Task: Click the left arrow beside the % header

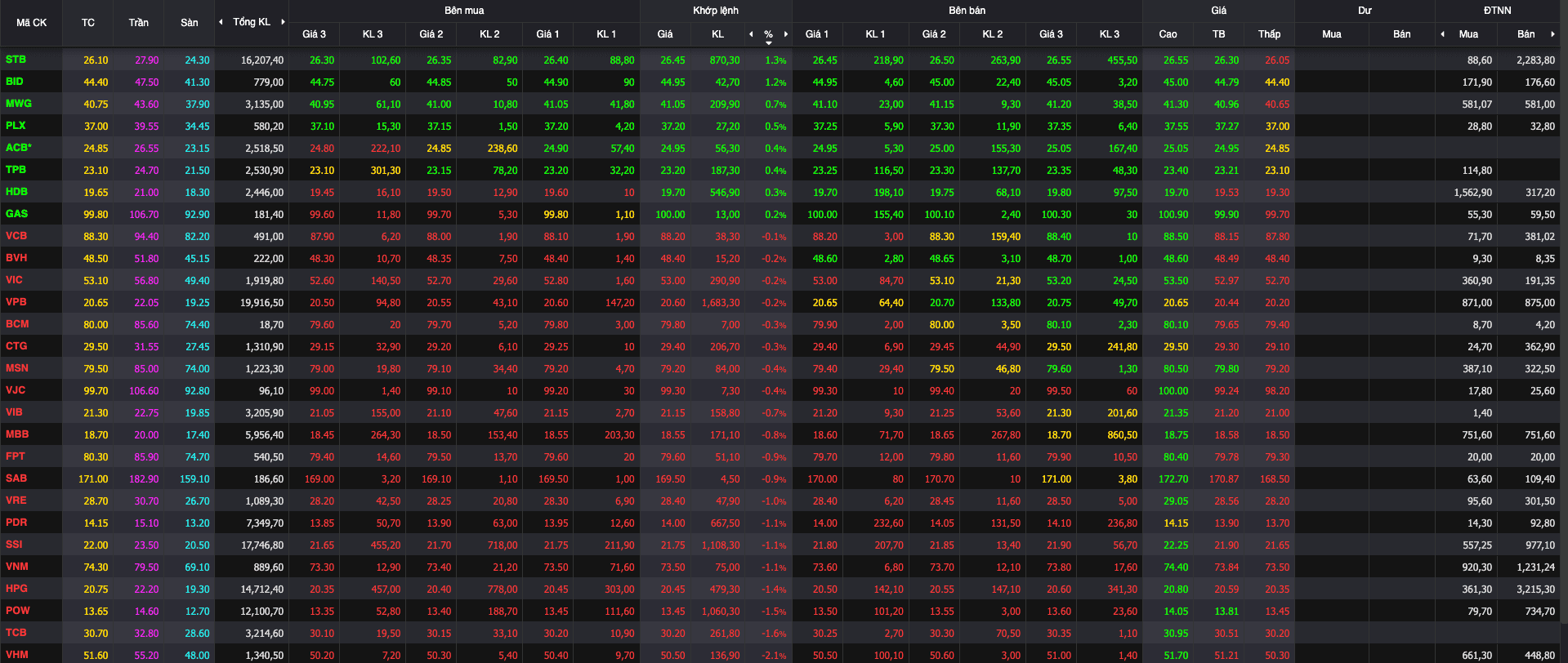Action: click(751, 34)
